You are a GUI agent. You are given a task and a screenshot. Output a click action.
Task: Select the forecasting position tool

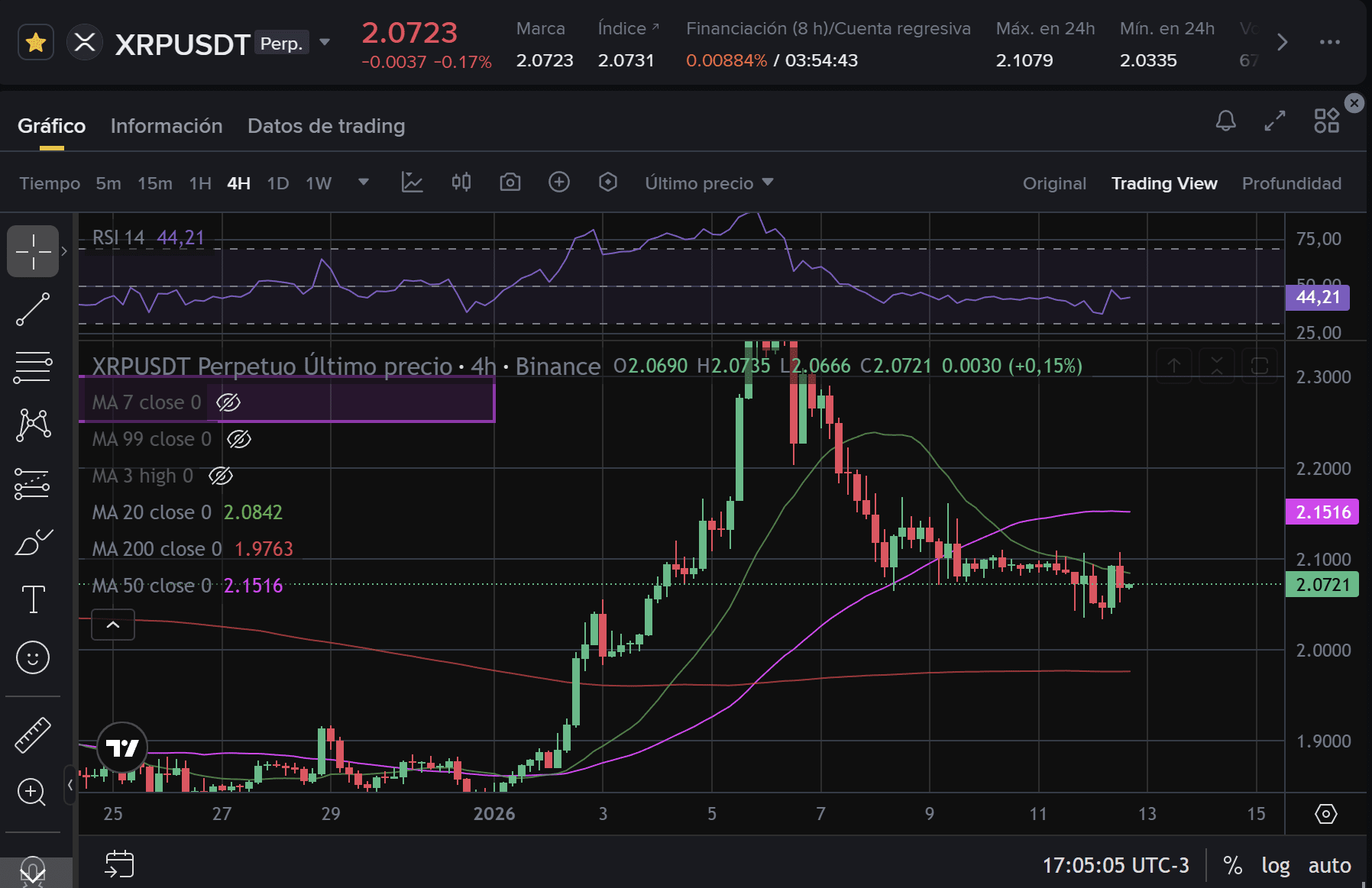(x=33, y=483)
